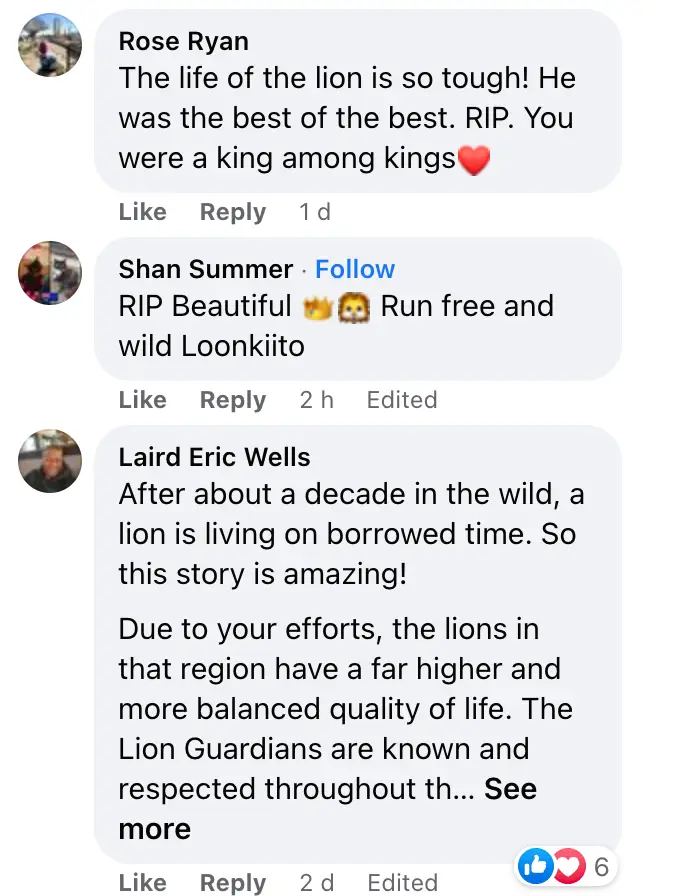Viewport: 686px width, 896px height.
Task: Click the crown emoji in Shan Summer's comment
Action: coord(316,305)
